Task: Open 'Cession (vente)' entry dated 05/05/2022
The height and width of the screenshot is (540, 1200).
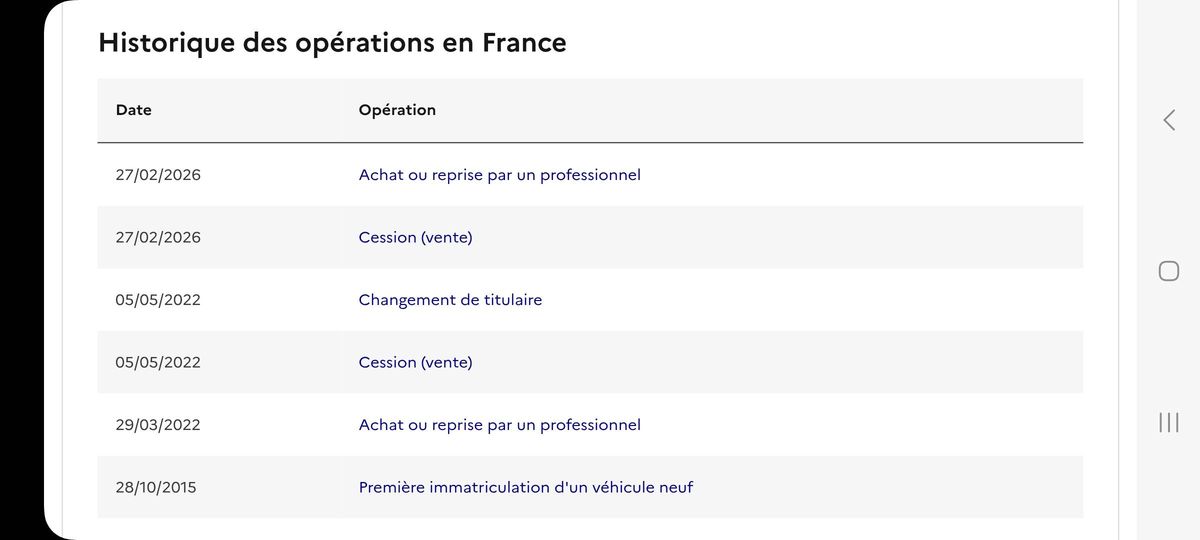Action: click(415, 363)
